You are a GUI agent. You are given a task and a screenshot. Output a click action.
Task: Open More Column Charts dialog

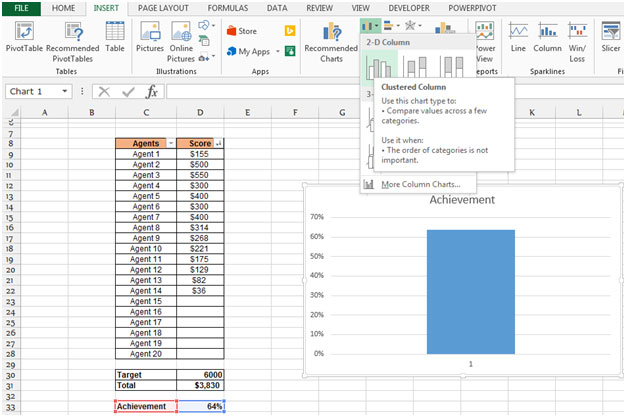click(x=418, y=185)
